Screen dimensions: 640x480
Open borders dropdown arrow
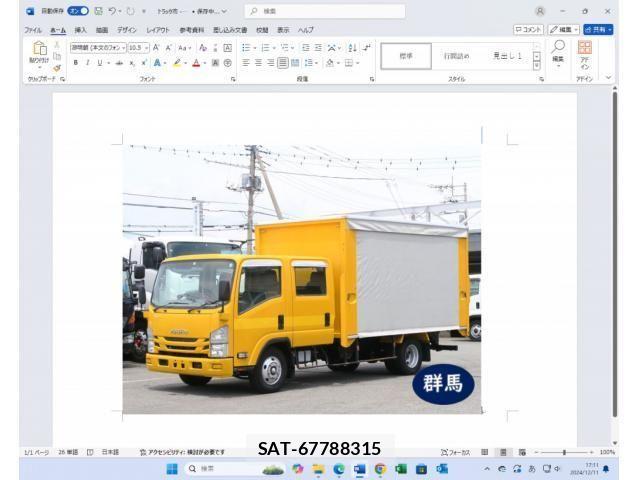click(358, 63)
